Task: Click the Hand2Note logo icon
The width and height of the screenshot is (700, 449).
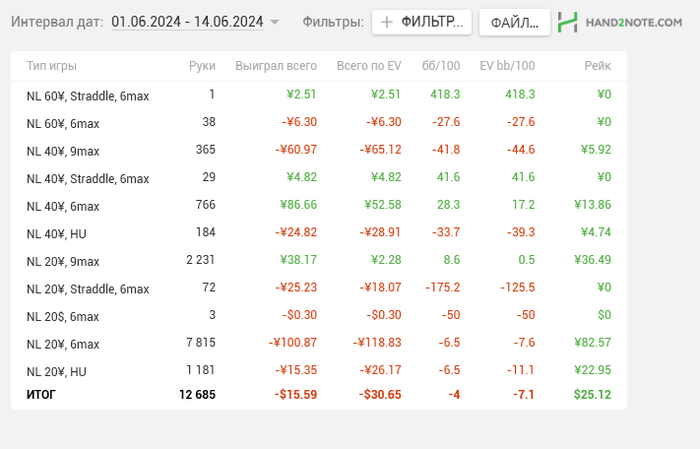Action: (567, 22)
